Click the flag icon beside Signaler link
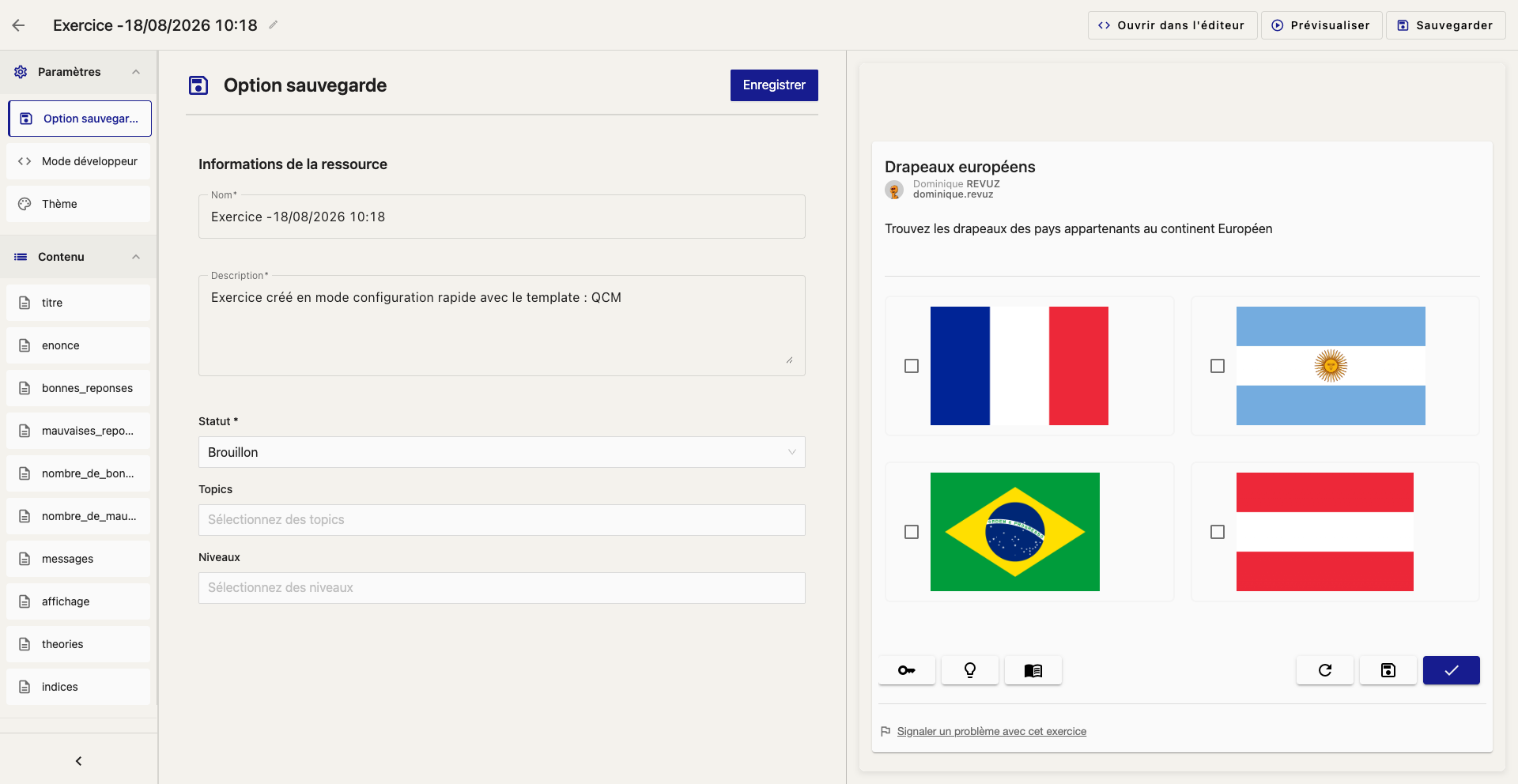The height and width of the screenshot is (784, 1518). coord(885,732)
